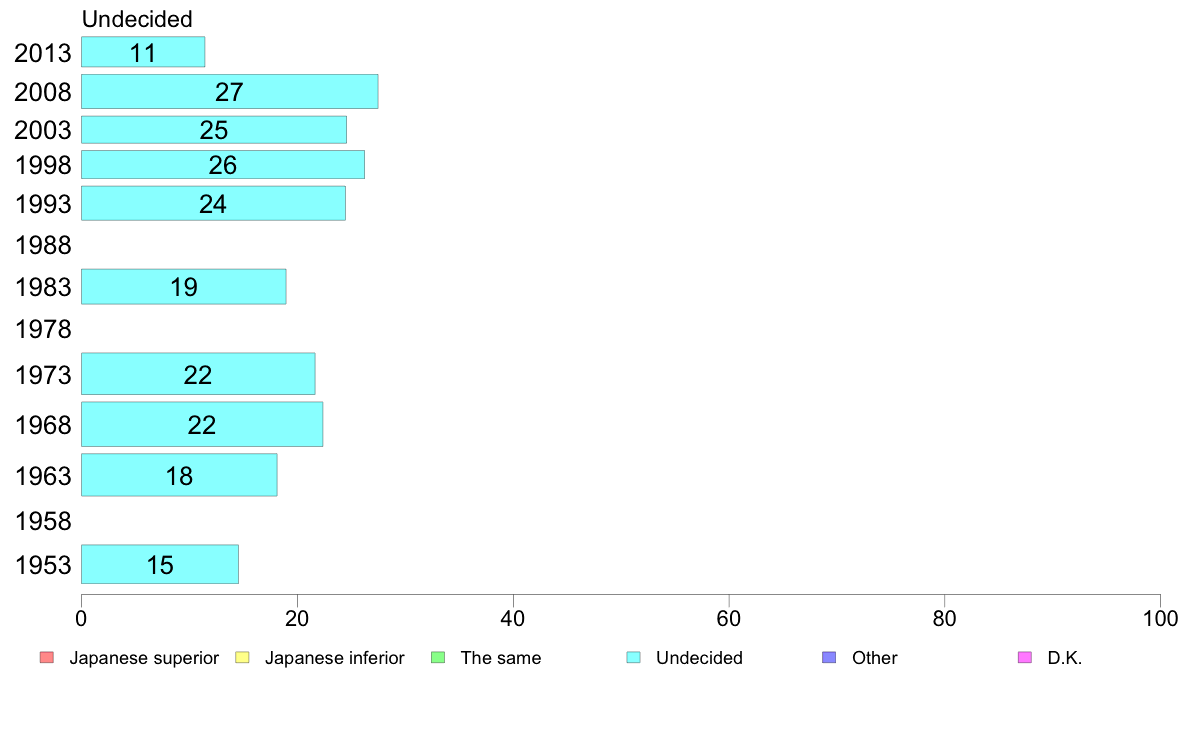Click the blue Other legend swatch
The image size is (1188, 736).
coord(829,657)
